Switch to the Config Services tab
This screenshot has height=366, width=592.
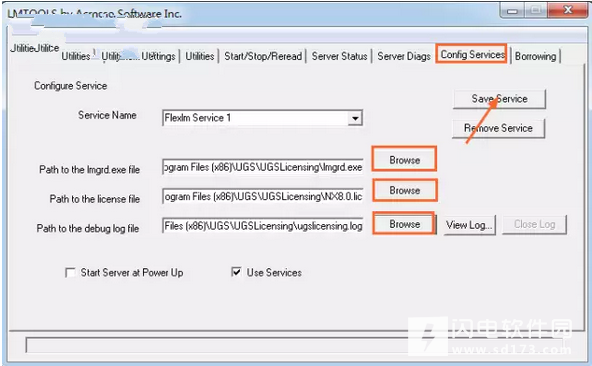pos(472,55)
